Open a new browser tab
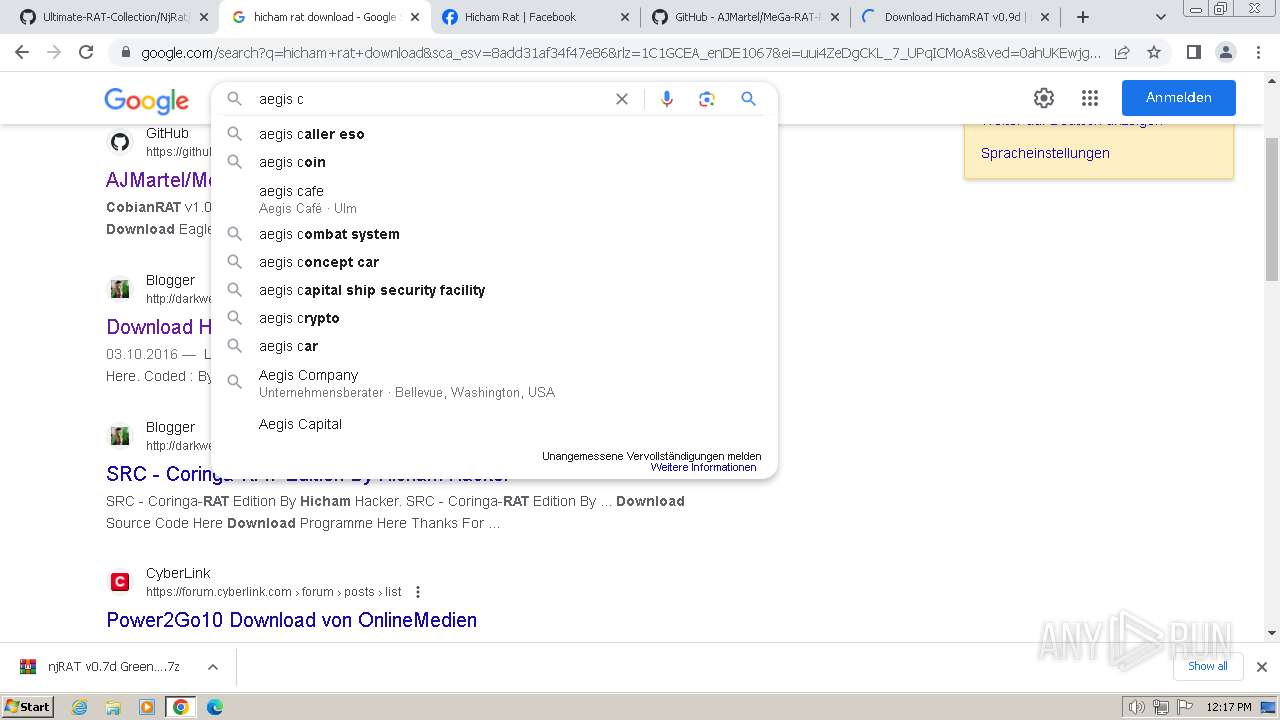This screenshot has width=1280, height=720. pyautogui.click(x=1083, y=17)
